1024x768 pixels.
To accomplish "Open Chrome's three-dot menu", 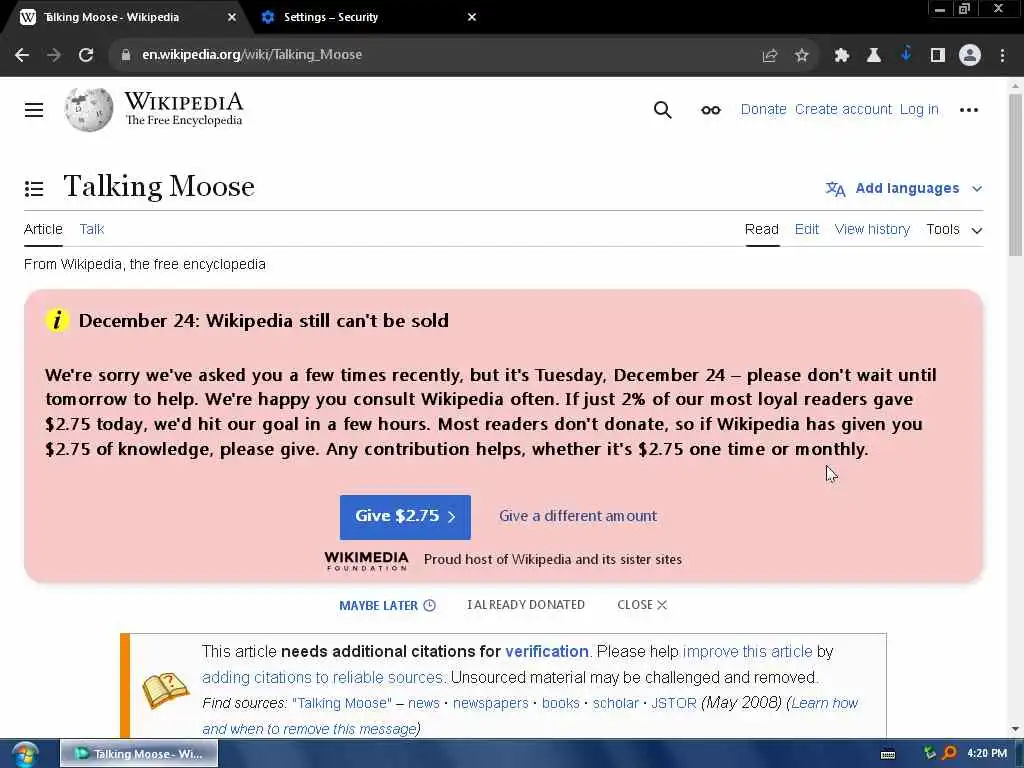I will coord(1002,56).
